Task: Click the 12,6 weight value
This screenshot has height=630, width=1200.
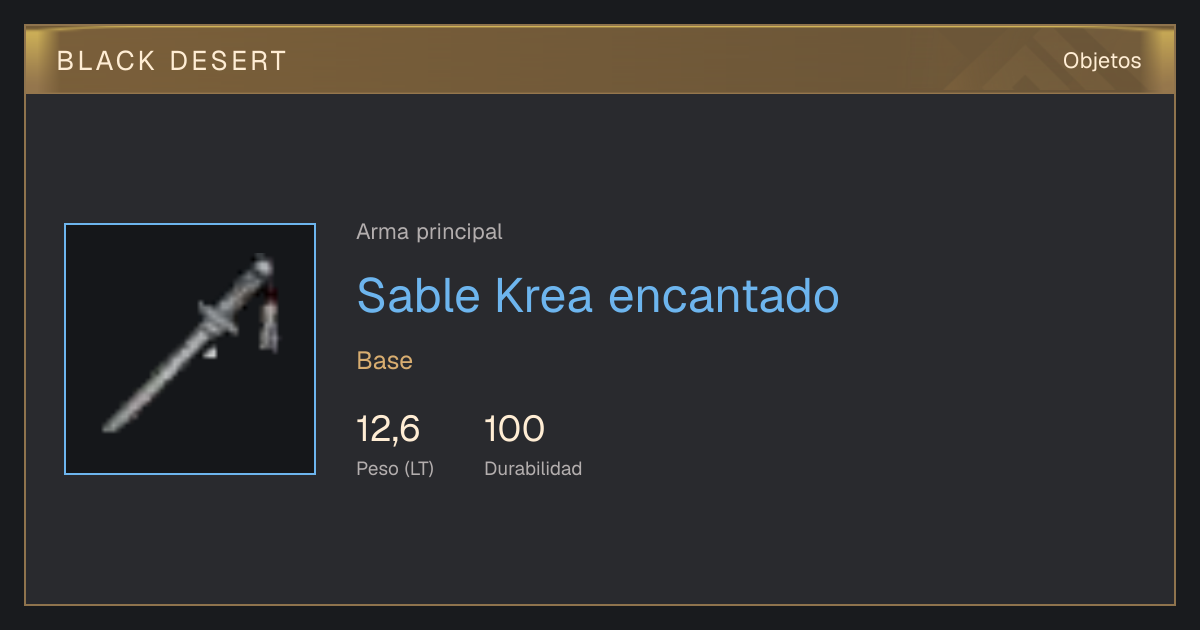Action: tap(388, 429)
